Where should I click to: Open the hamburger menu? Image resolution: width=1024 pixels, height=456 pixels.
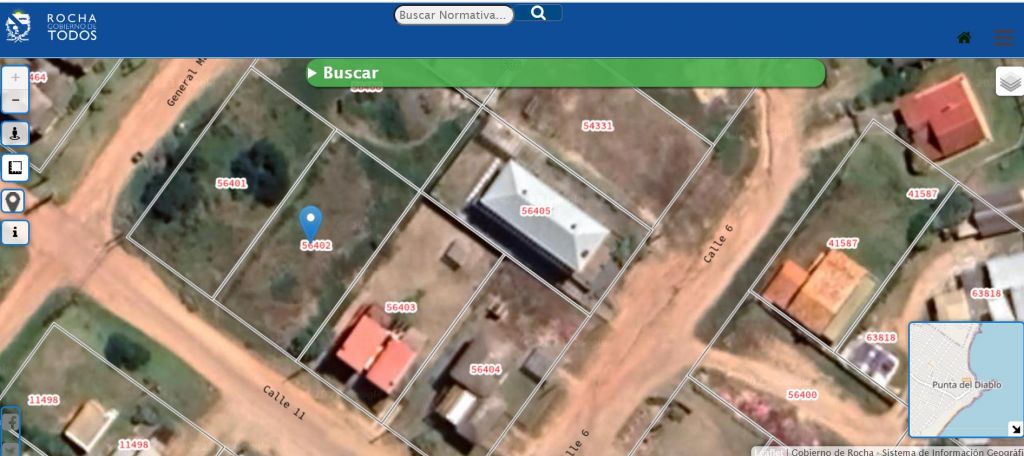coord(1004,38)
